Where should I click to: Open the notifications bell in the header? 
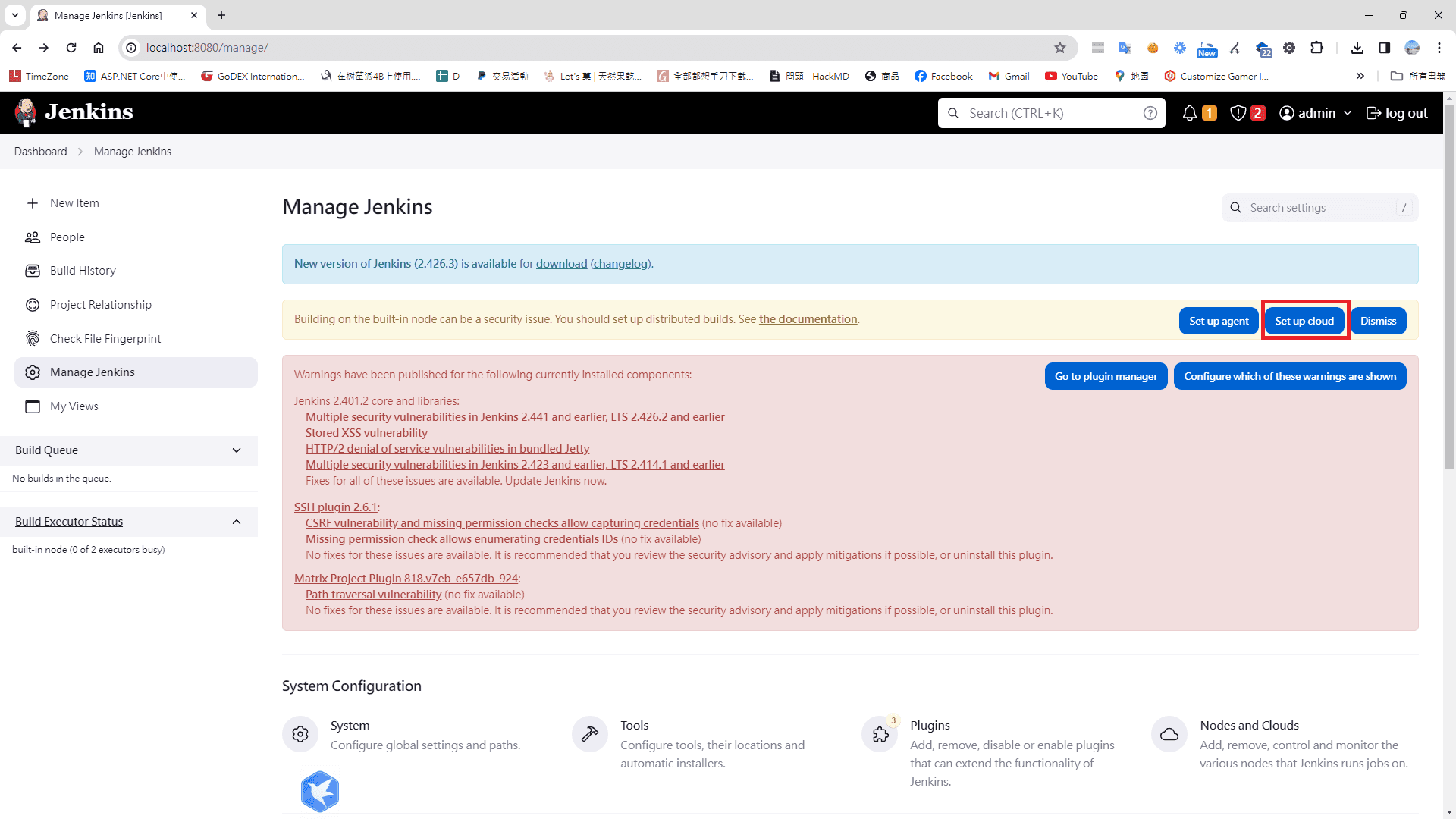tap(1189, 112)
